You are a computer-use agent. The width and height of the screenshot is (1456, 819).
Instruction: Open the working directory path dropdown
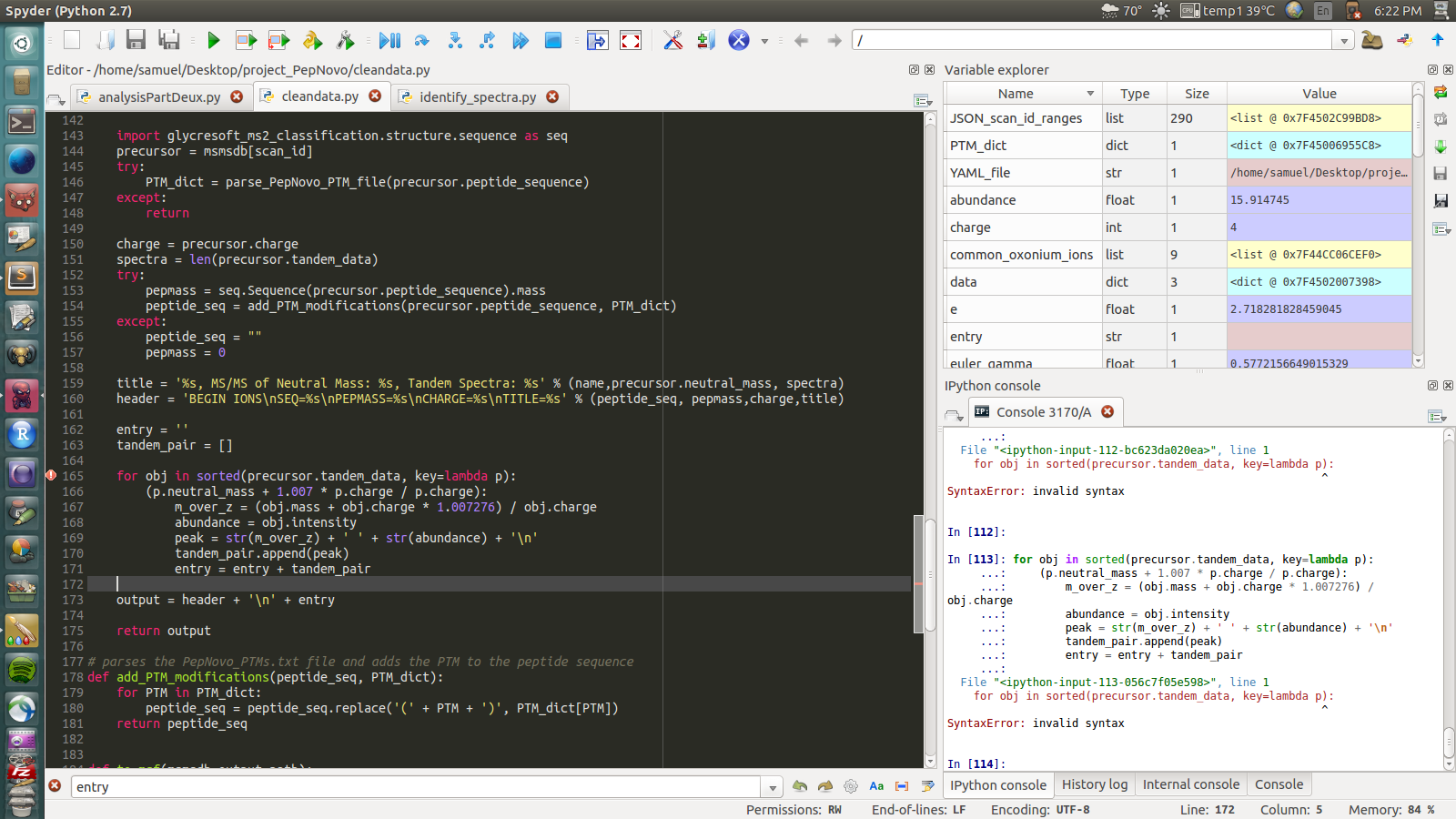1344,40
